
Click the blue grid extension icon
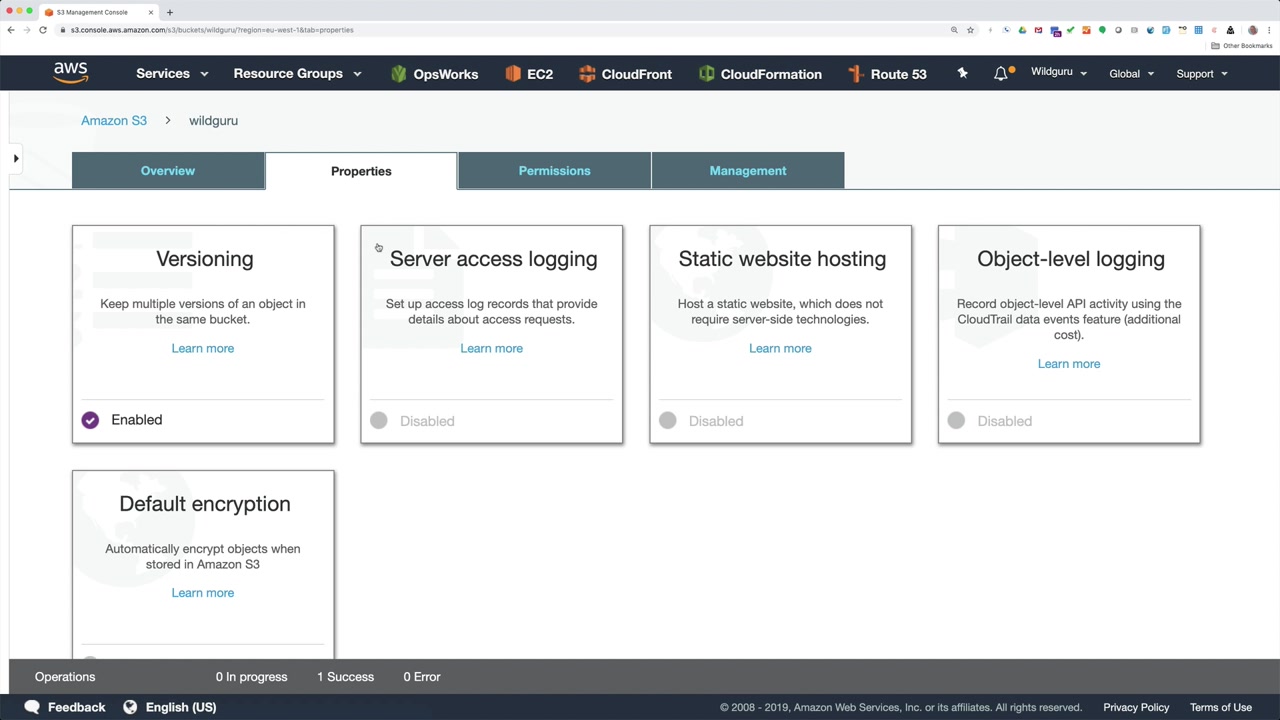tap(1198, 30)
